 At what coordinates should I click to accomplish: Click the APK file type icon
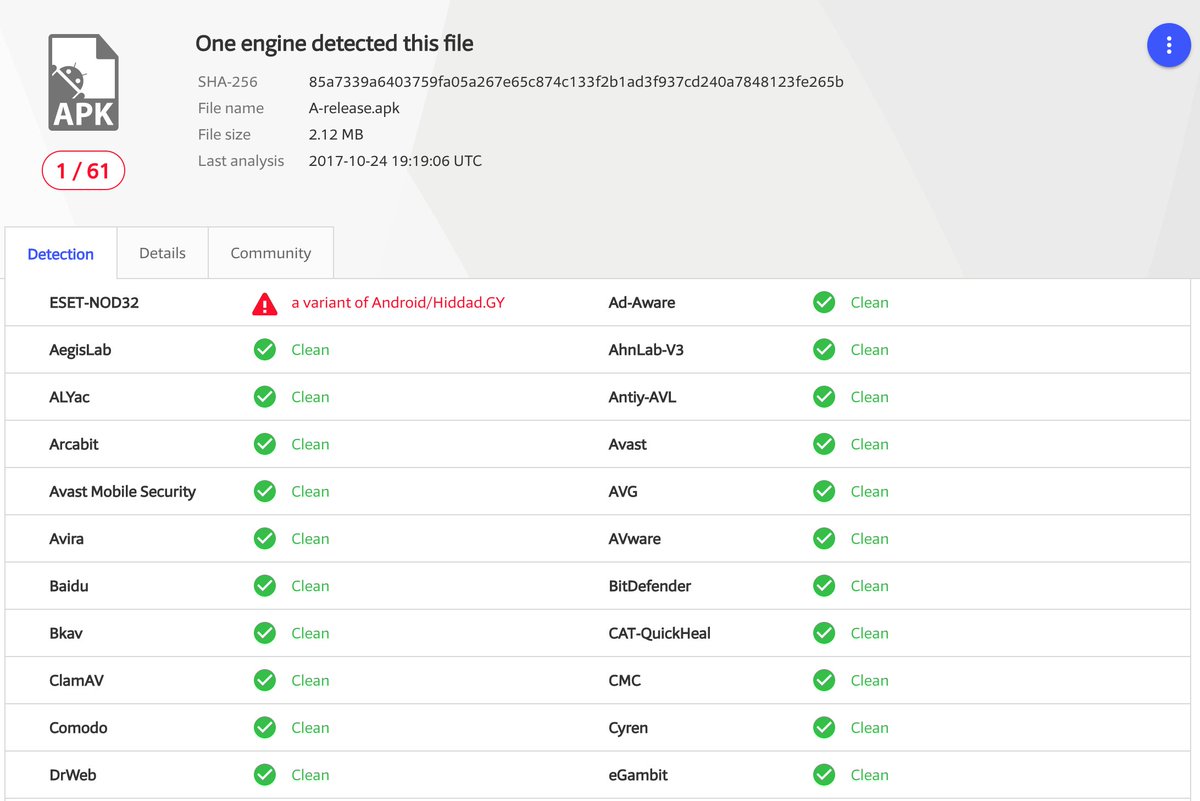[84, 82]
